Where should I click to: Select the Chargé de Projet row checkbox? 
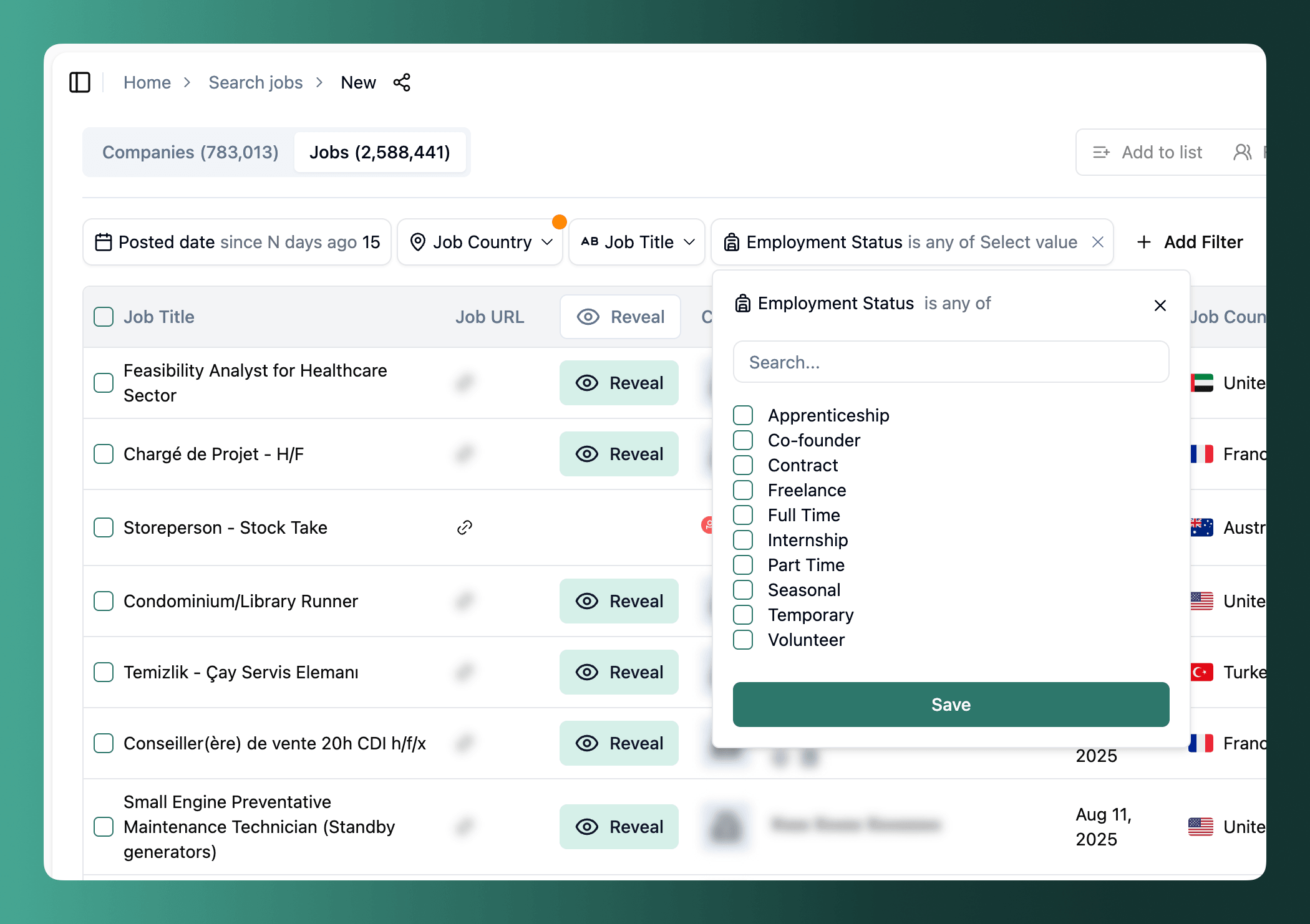104,454
